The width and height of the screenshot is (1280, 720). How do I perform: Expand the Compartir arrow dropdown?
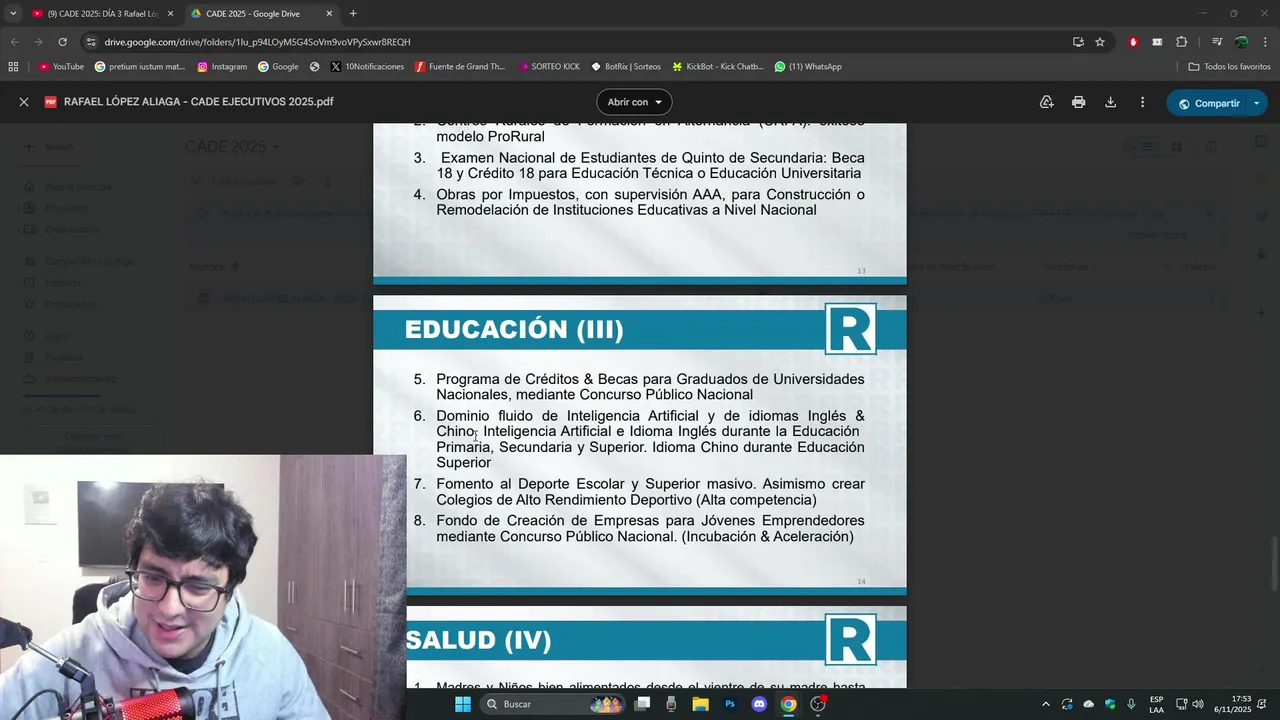[x=1257, y=103]
